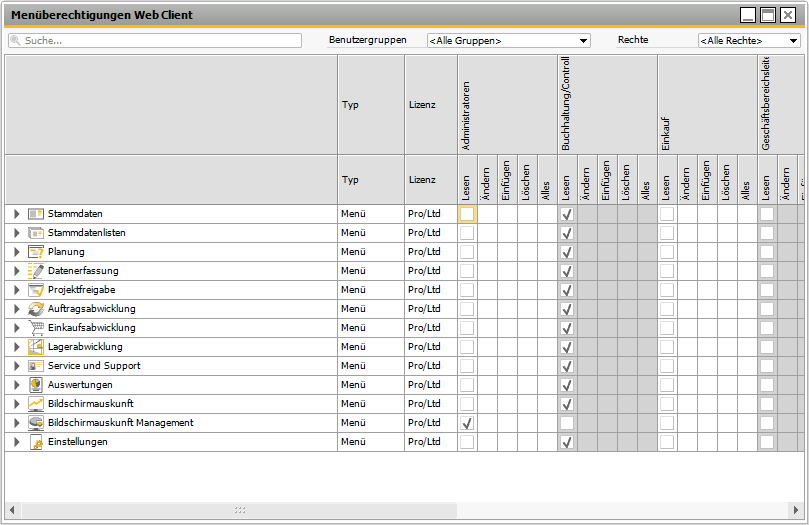The image size is (809, 525).
Task: Click the Geschäftsbereichsleiter group header
Action: [781, 105]
